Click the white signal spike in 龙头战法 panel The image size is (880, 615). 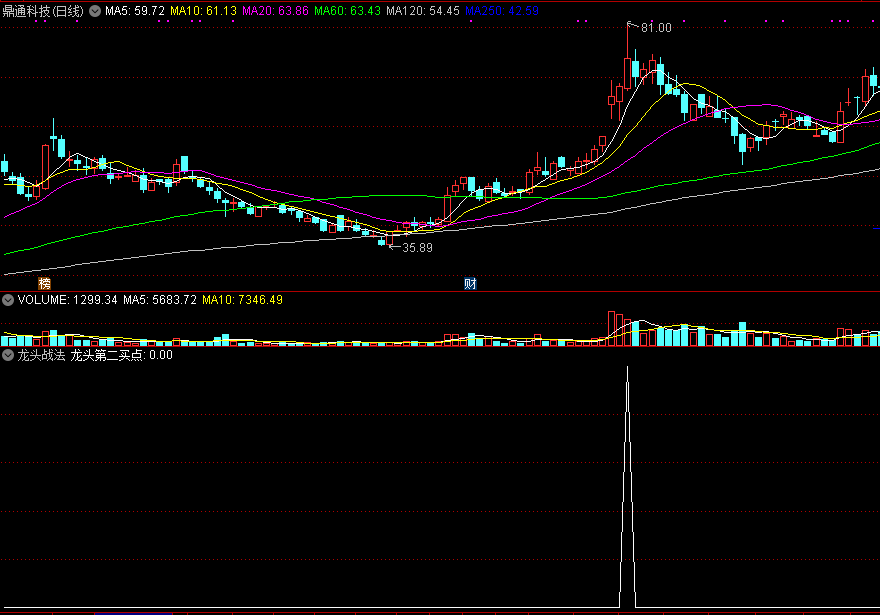pyautogui.click(x=627, y=487)
